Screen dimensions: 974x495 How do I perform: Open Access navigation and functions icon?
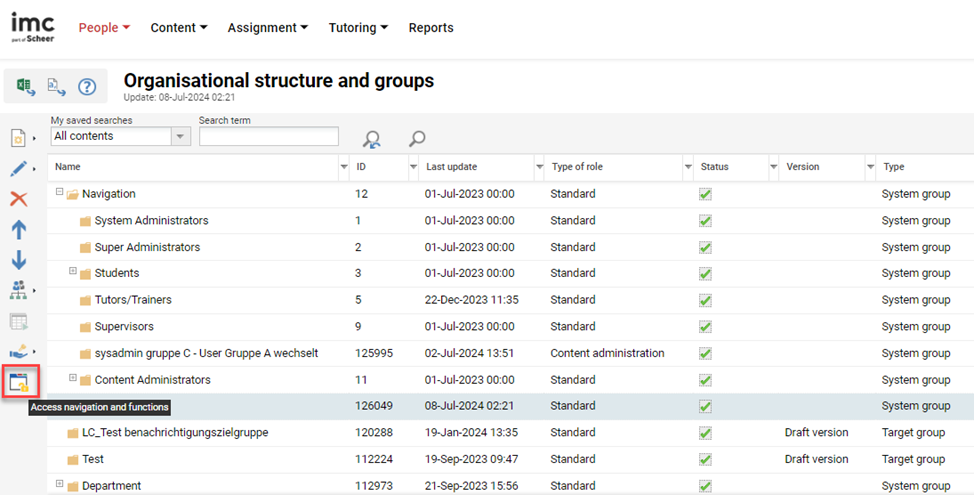point(19,381)
